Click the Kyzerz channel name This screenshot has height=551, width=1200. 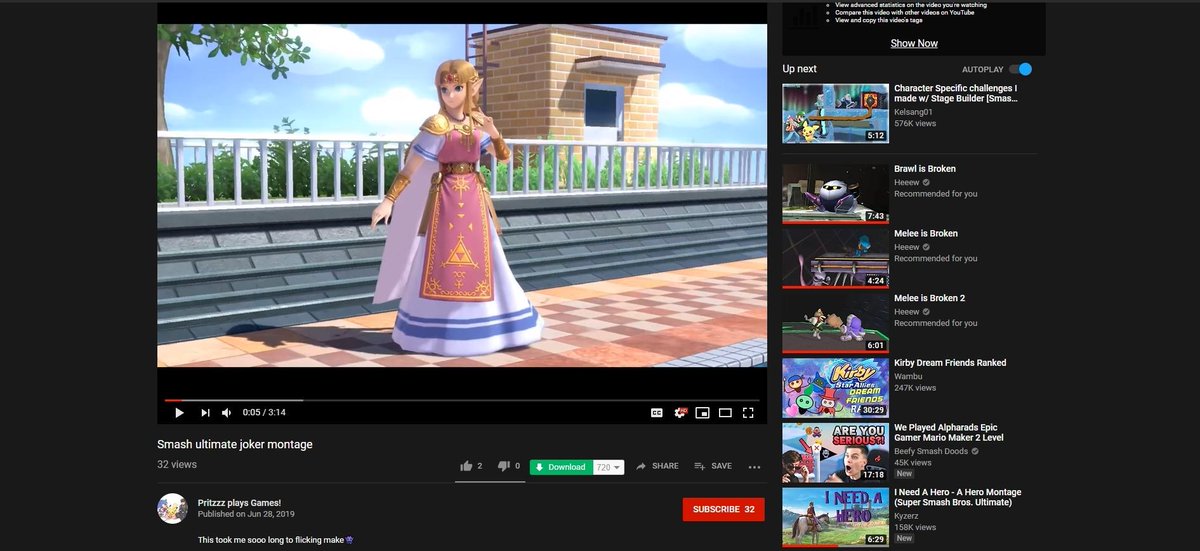906,515
